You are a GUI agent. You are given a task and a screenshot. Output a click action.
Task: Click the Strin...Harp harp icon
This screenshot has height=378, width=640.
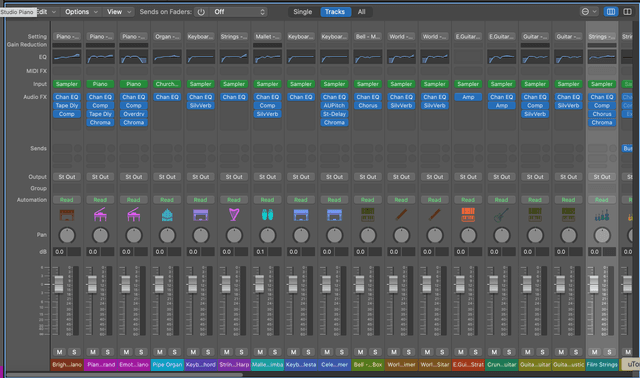[234, 215]
